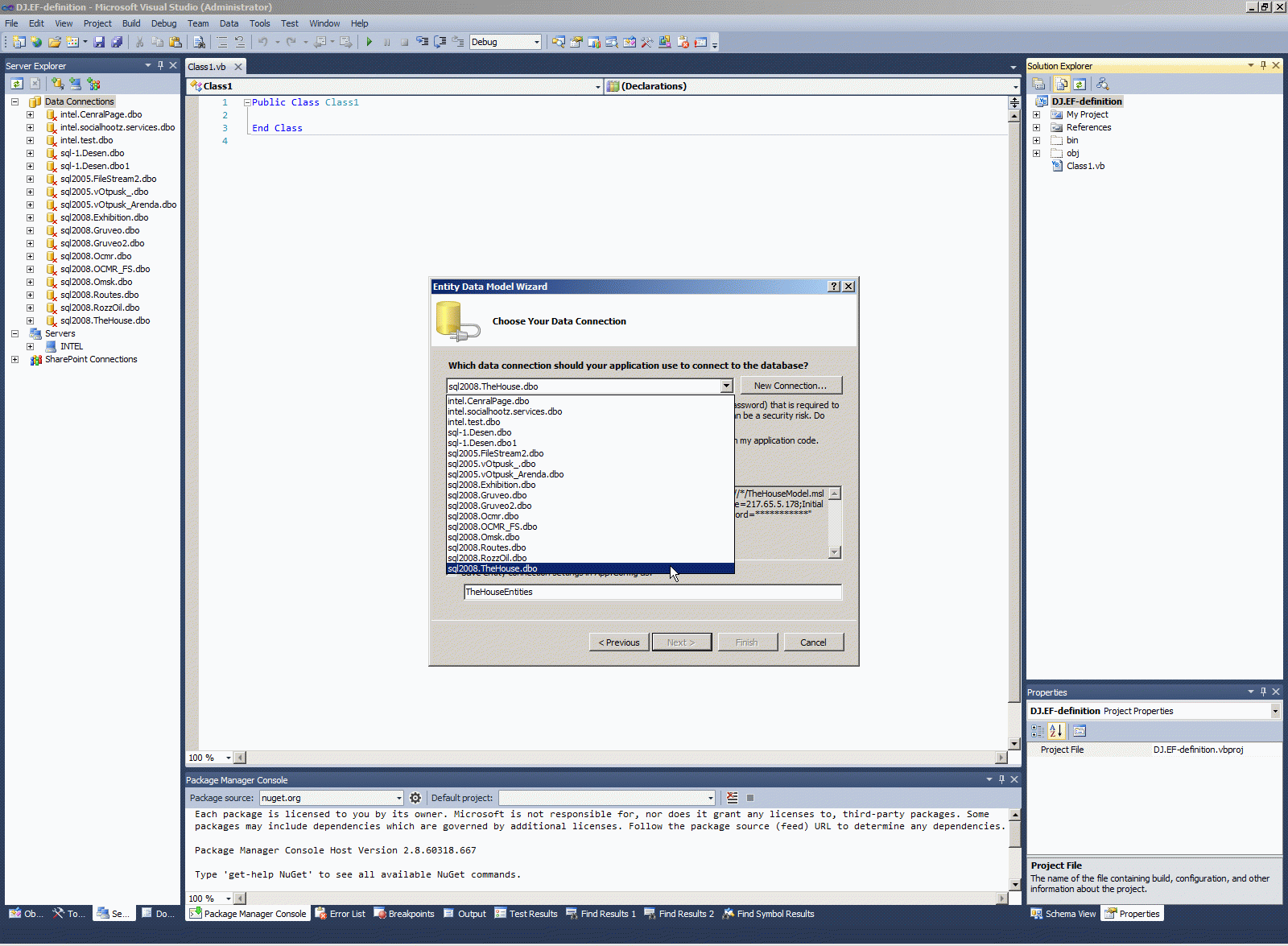Image resolution: width=1288 pixels, height=946 pixels.
Task: Open the data connection combo box arrow
Action: tap(726, 386)
